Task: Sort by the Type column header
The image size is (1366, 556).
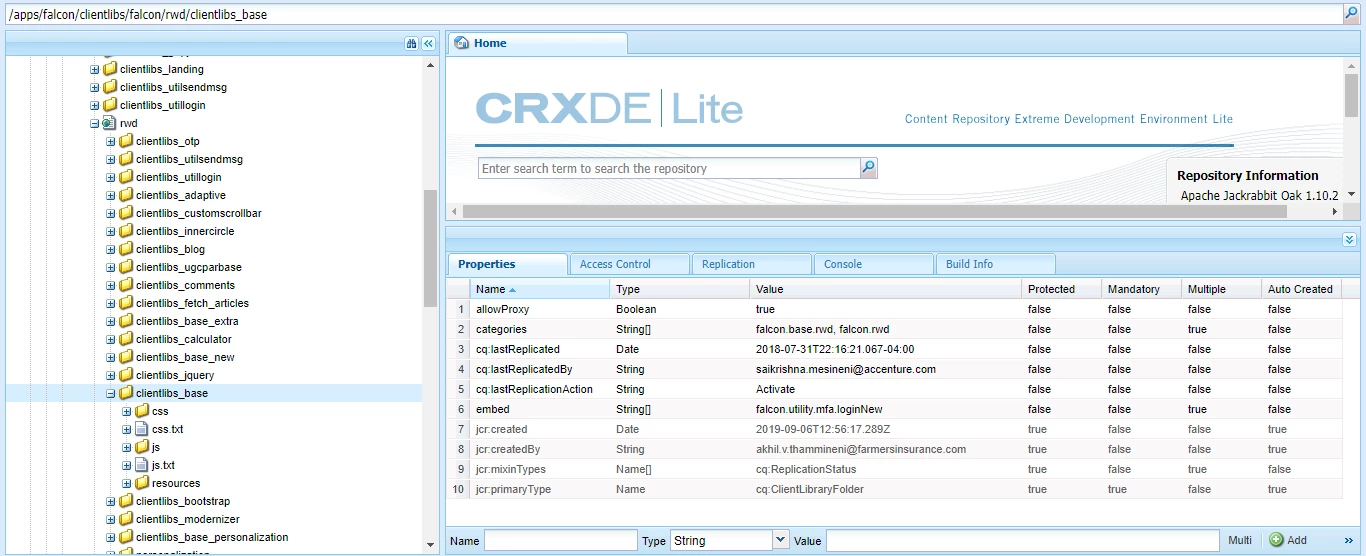Action: (x=680, y=289)
